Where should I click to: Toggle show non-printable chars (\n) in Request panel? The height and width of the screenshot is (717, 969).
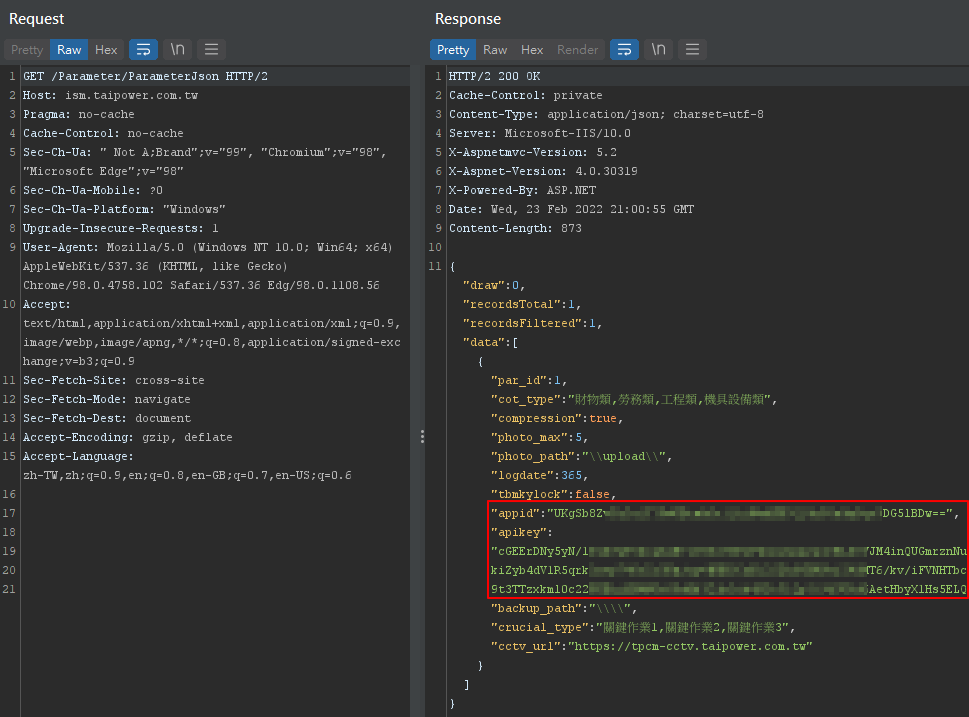(x=177, y=49)
